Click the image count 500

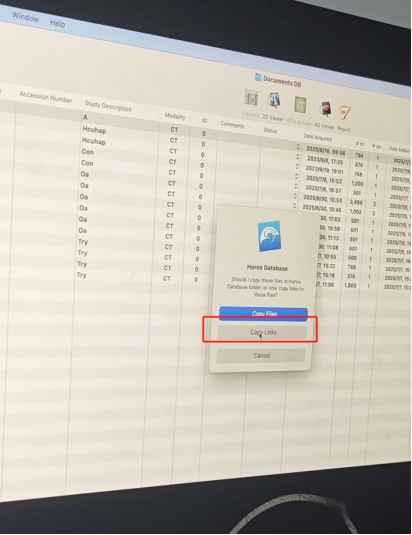(352, 258)
